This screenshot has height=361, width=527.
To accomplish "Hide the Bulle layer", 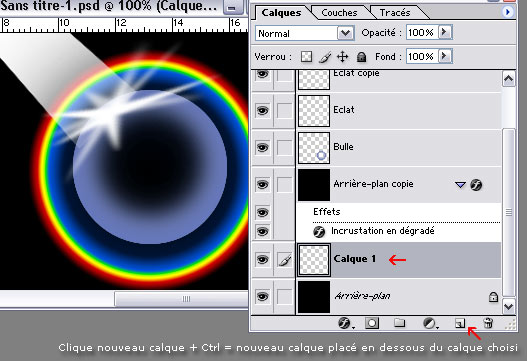I will pyautogui.click(x=262, y=147).
